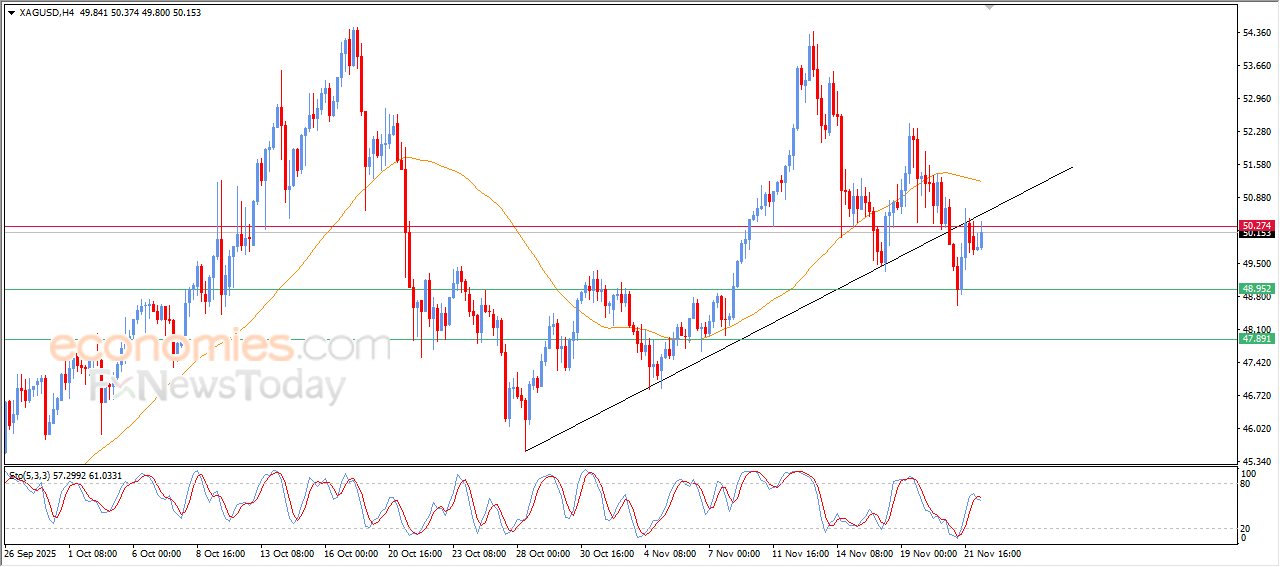
Task: Select the green 47.891 price tag
Action: click(1257, 339)
